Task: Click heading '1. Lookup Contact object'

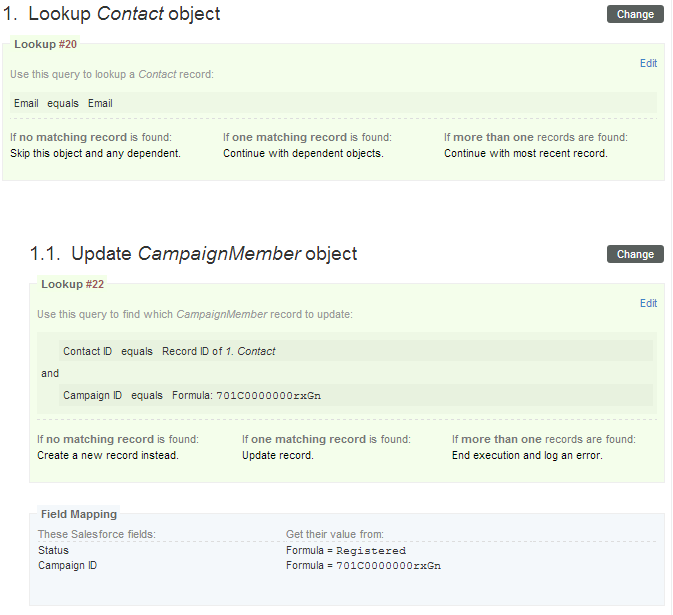Action: click(112, 14)
